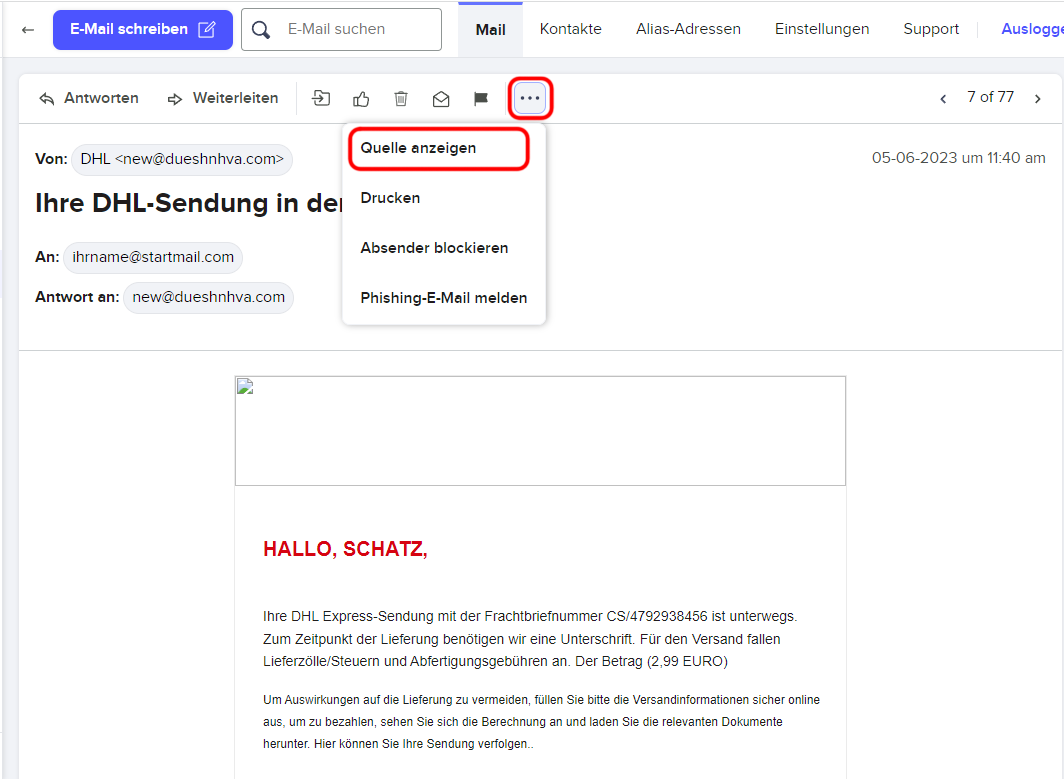
Task: Open the Kontakte tab
Action: point(571,29)
